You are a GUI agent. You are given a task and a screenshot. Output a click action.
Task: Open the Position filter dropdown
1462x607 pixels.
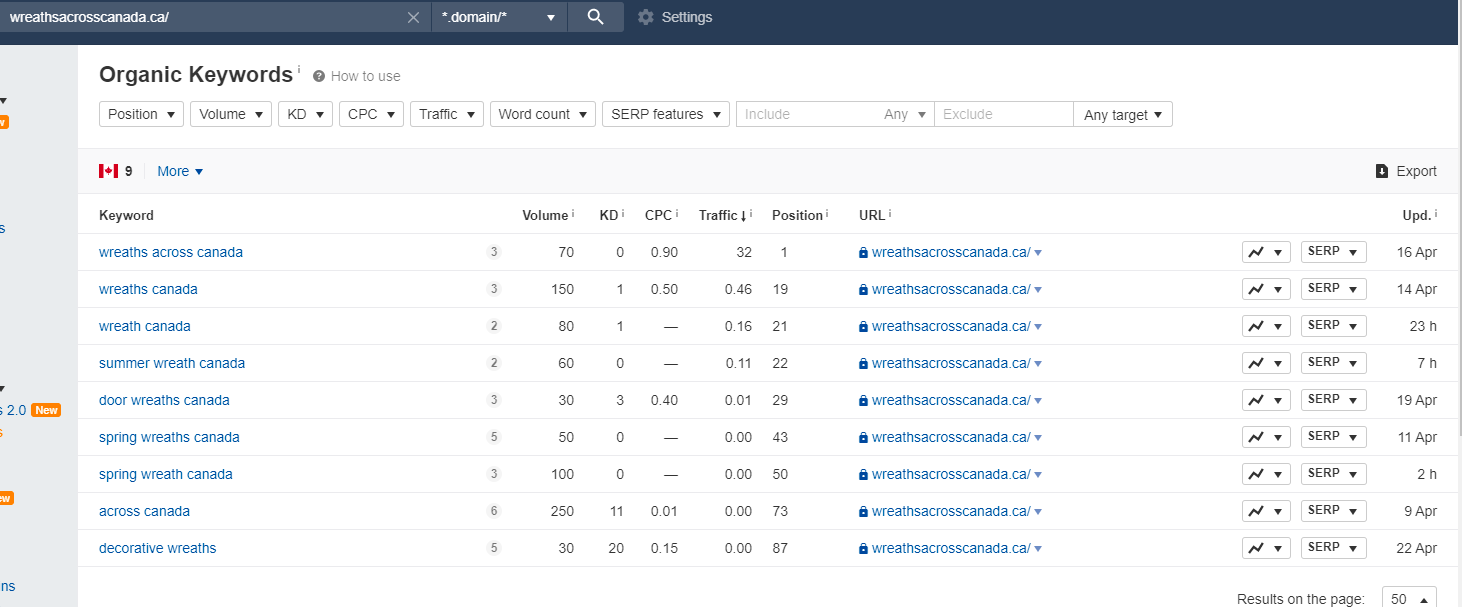click(x=141, y=114)
